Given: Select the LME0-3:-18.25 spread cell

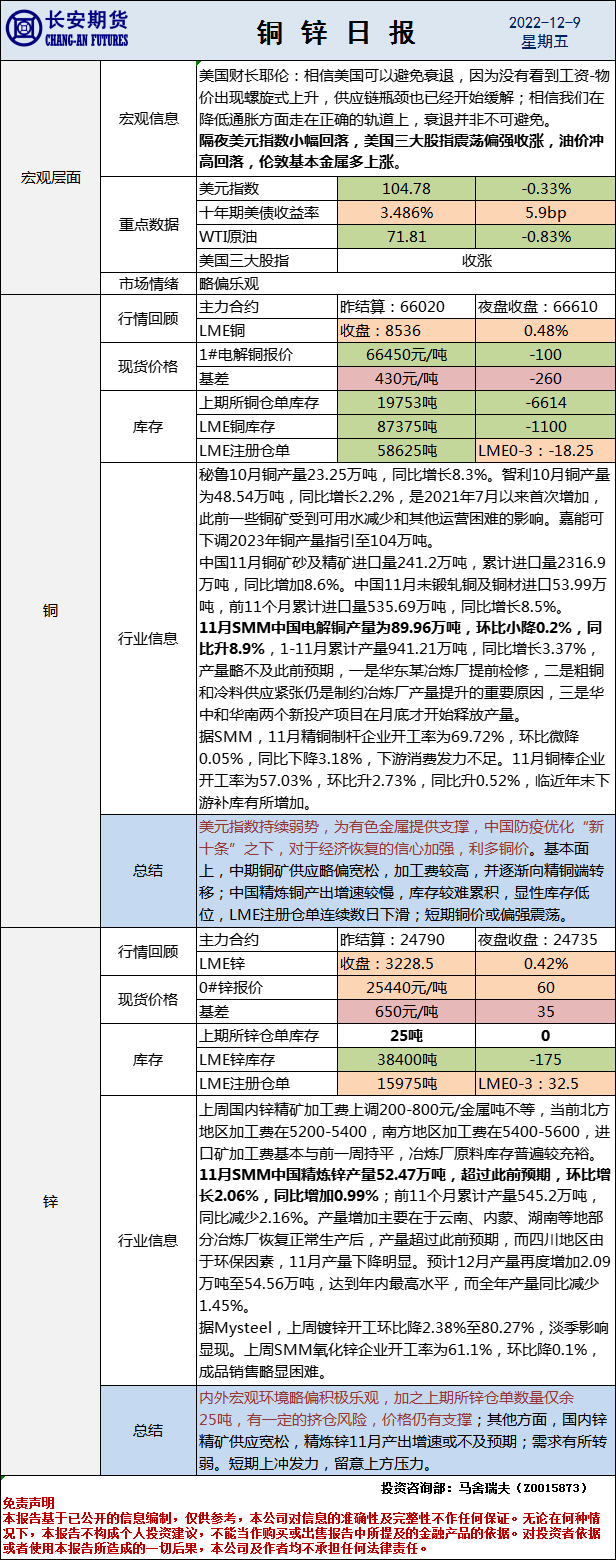Looking at the screenshot, I should 546,450.
